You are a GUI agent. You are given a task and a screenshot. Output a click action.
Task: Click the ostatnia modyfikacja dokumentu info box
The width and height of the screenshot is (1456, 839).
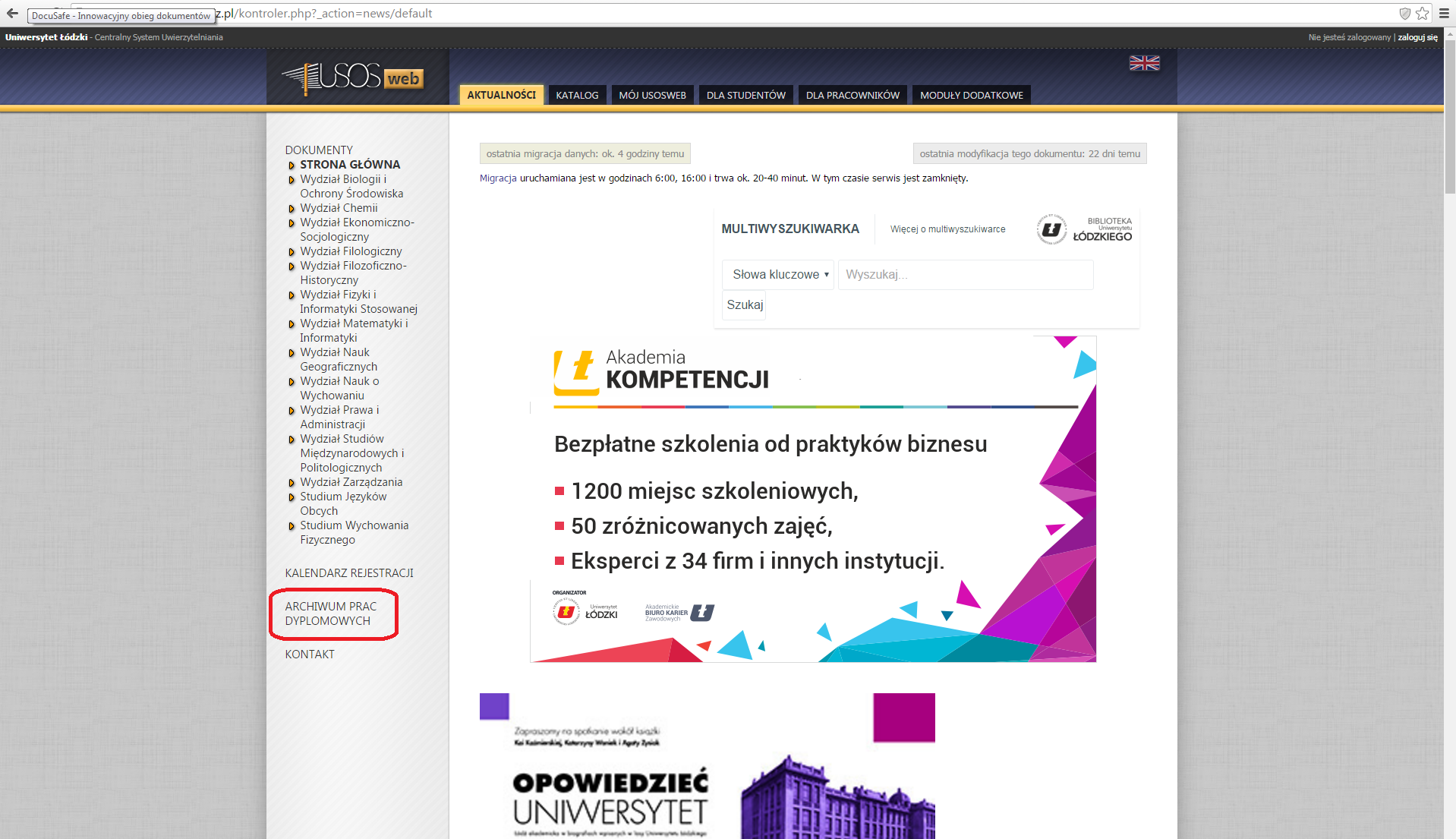pyautogui.click(x=1029, y=153)
